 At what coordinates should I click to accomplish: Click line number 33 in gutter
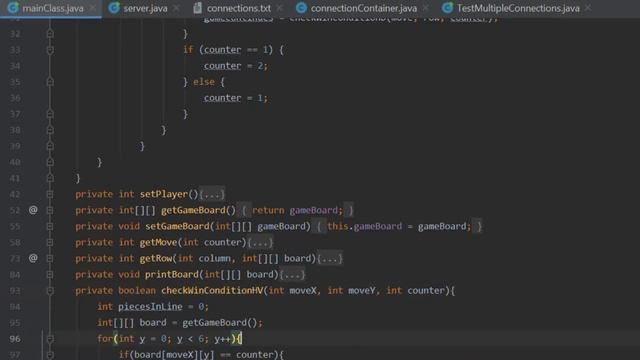point(15,50)
